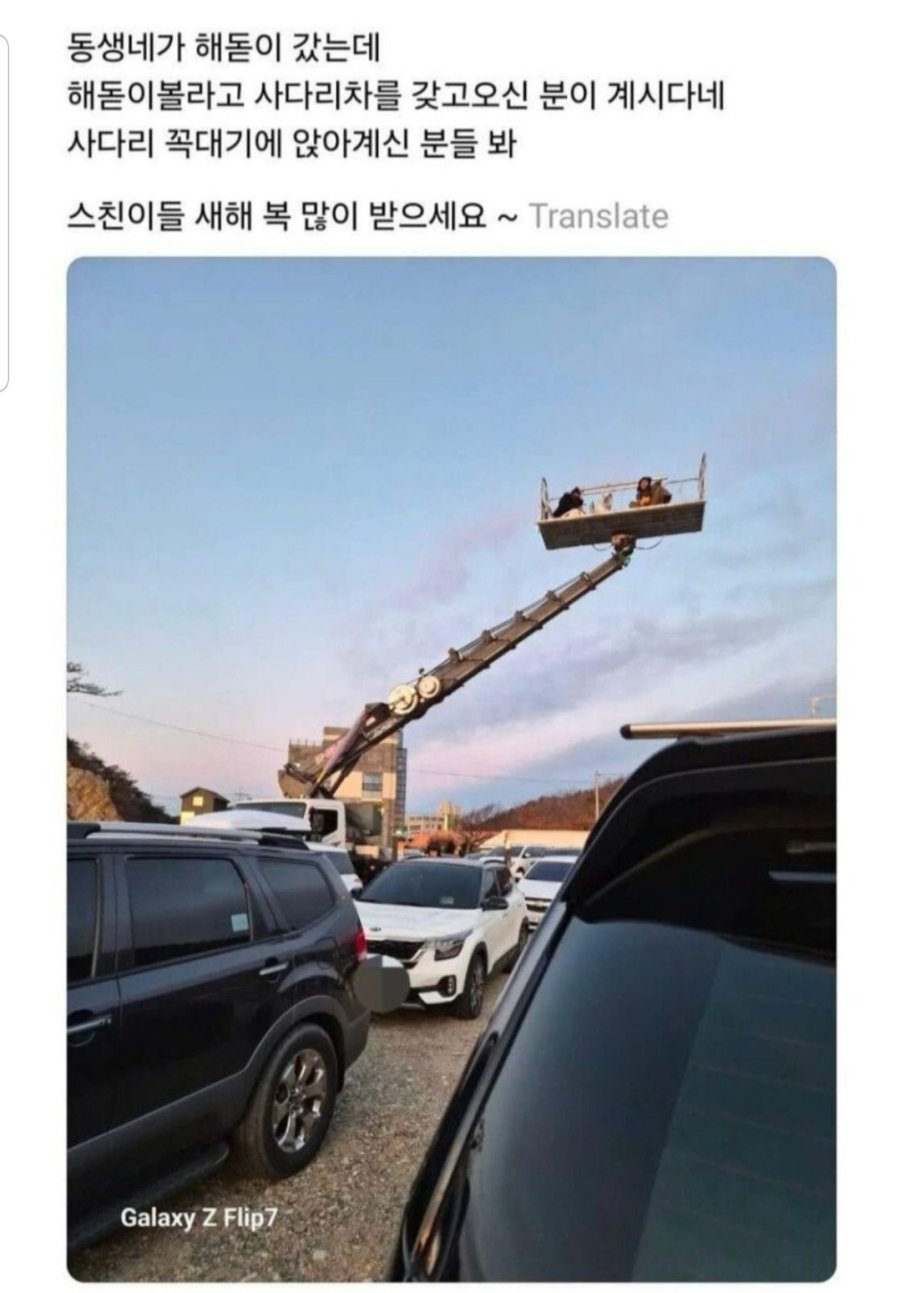
Task: Click the Galaxy Z Flip7 watermark
Action: (x=198, y=1218)
